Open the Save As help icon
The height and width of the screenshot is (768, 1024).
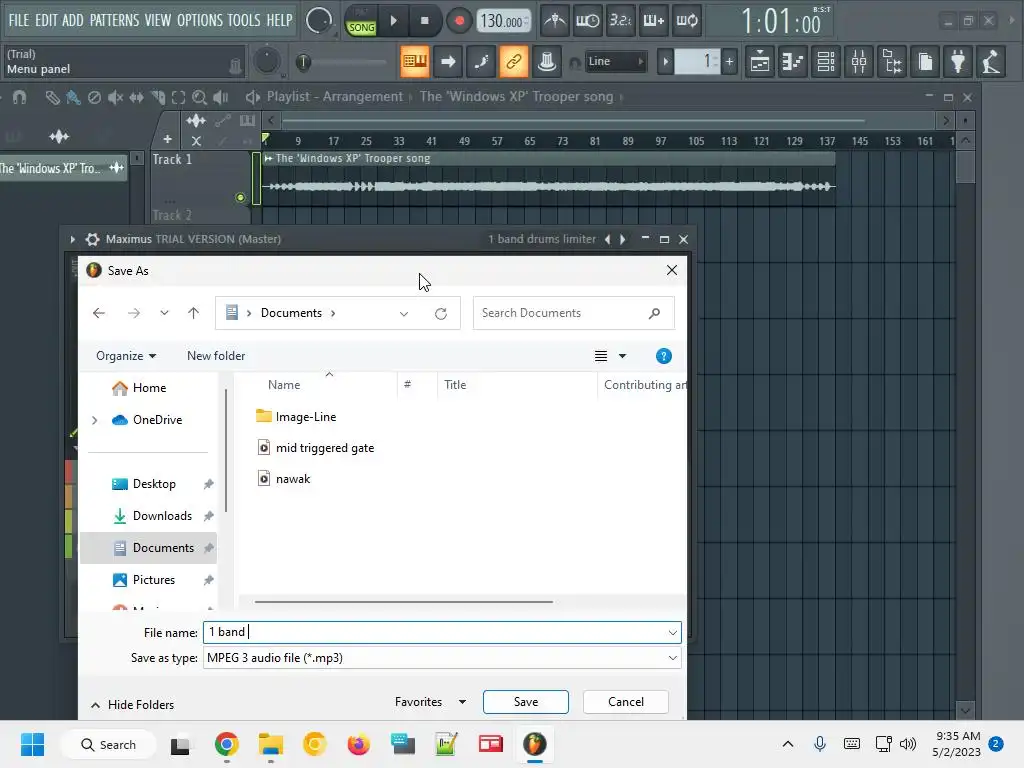click(664, 356)
